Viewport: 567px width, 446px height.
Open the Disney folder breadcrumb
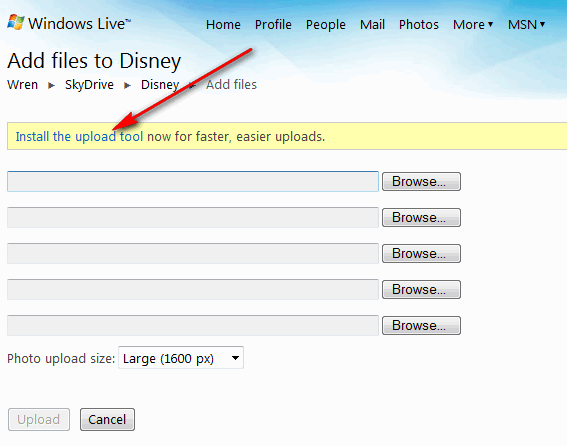tap(160, 85)
